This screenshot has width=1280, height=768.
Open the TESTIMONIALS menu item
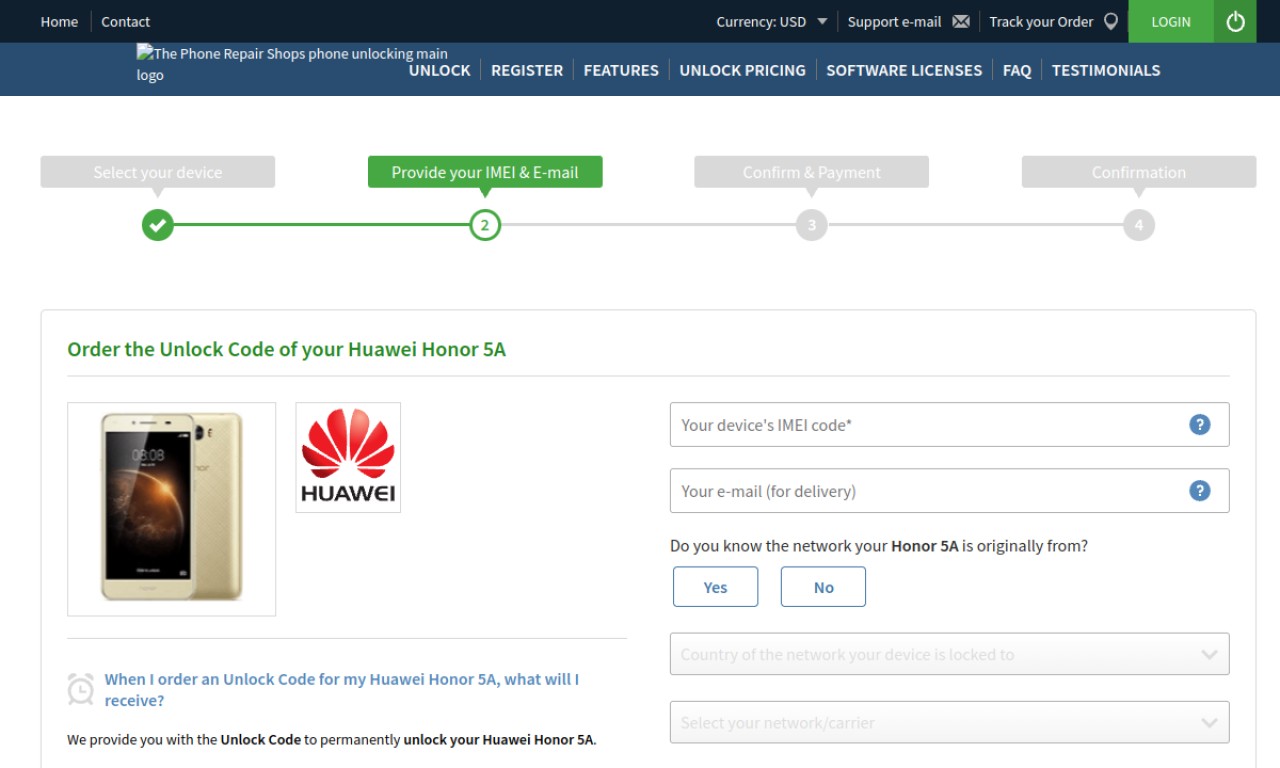1106,70
